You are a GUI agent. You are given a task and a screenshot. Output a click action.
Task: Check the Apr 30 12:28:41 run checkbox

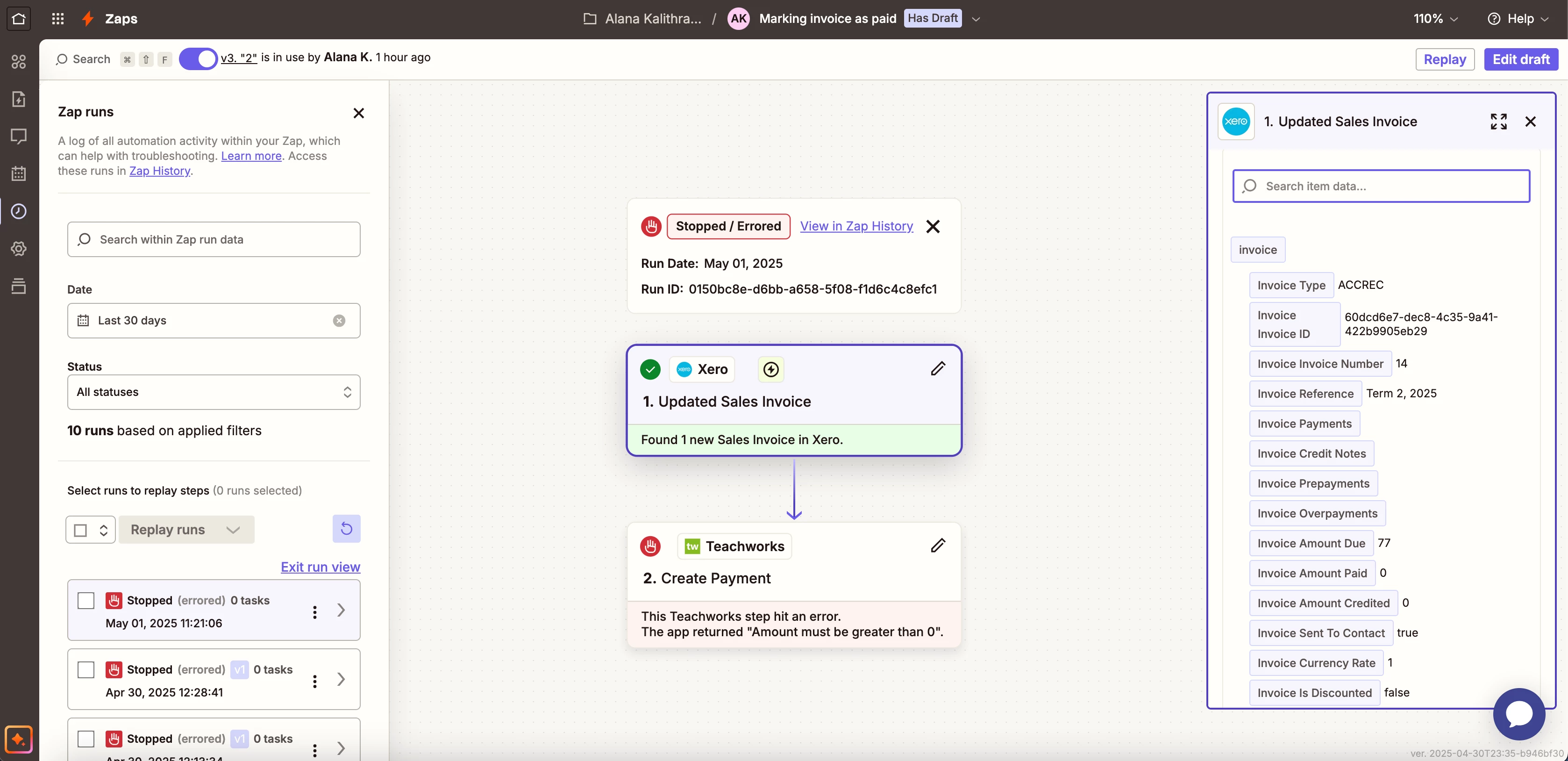click(86, 670)
